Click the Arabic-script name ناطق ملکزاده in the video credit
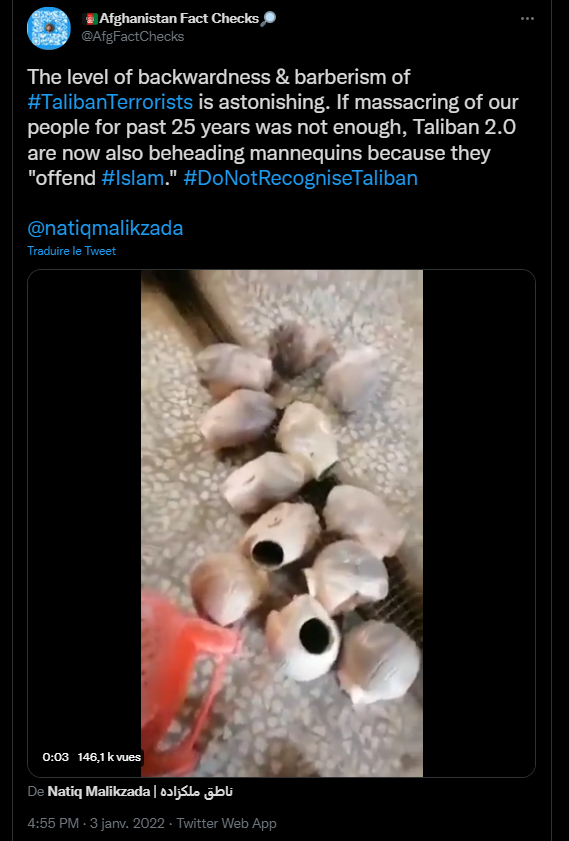The width and height of the screenshot is (569, 841). (196, 792)
